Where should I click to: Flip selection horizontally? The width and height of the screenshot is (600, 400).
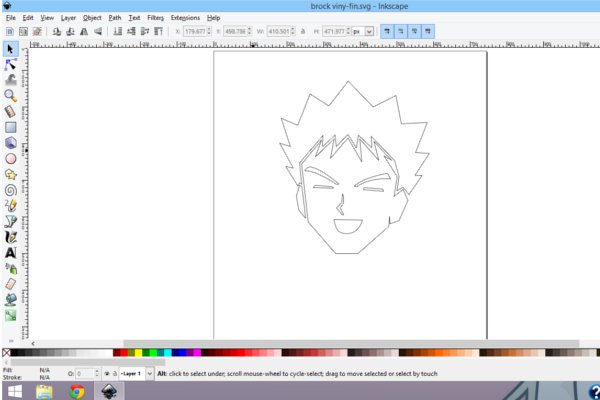pos(84,31)
